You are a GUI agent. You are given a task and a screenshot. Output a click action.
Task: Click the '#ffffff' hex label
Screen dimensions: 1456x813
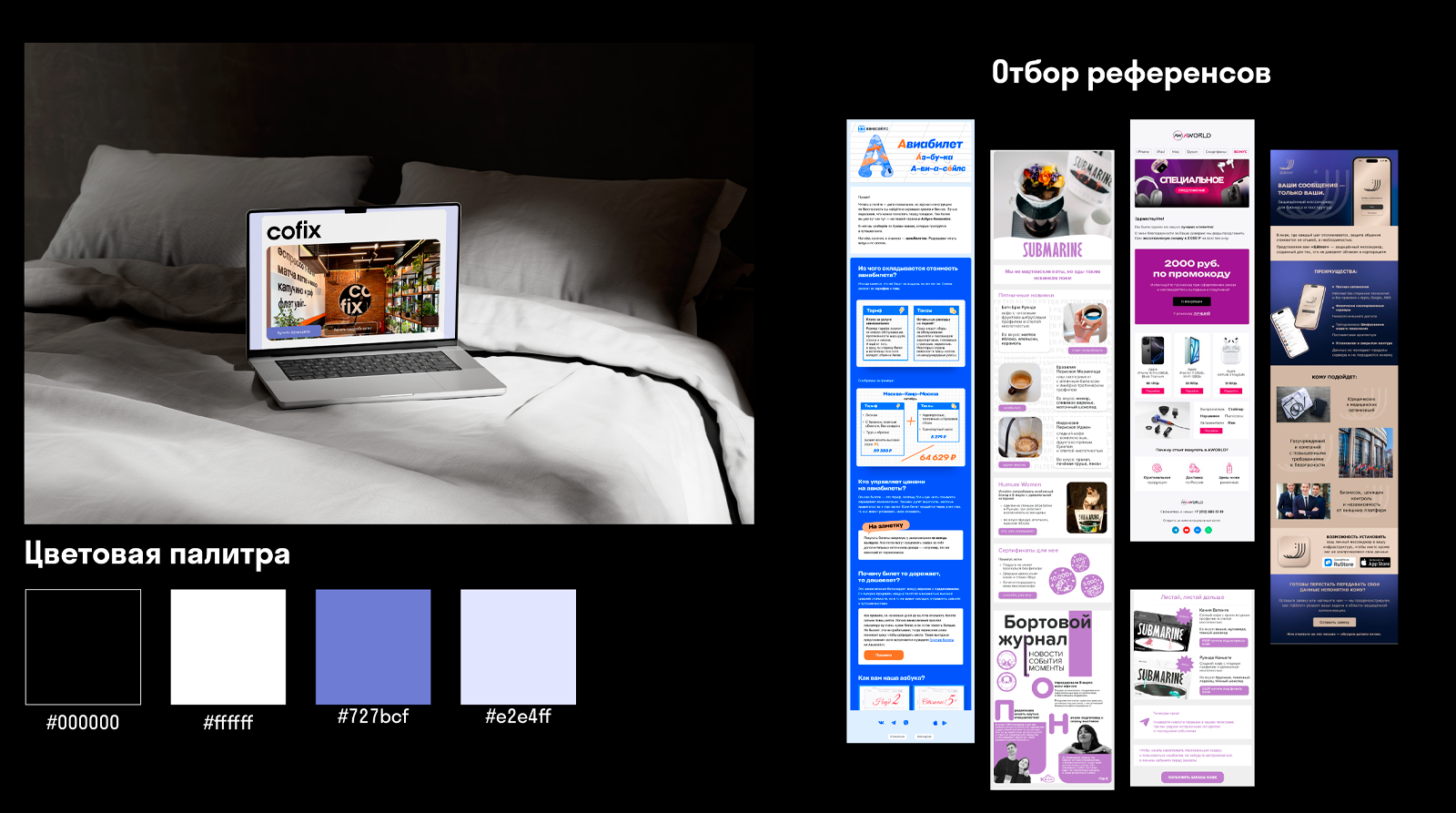[227, 722]
